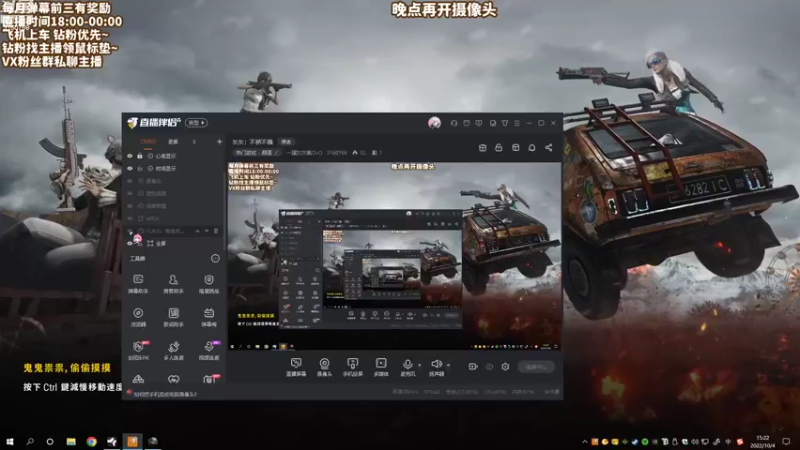Add a new scene with the plus button
Viewport: 800px width, 450px height.
point(219,141)
